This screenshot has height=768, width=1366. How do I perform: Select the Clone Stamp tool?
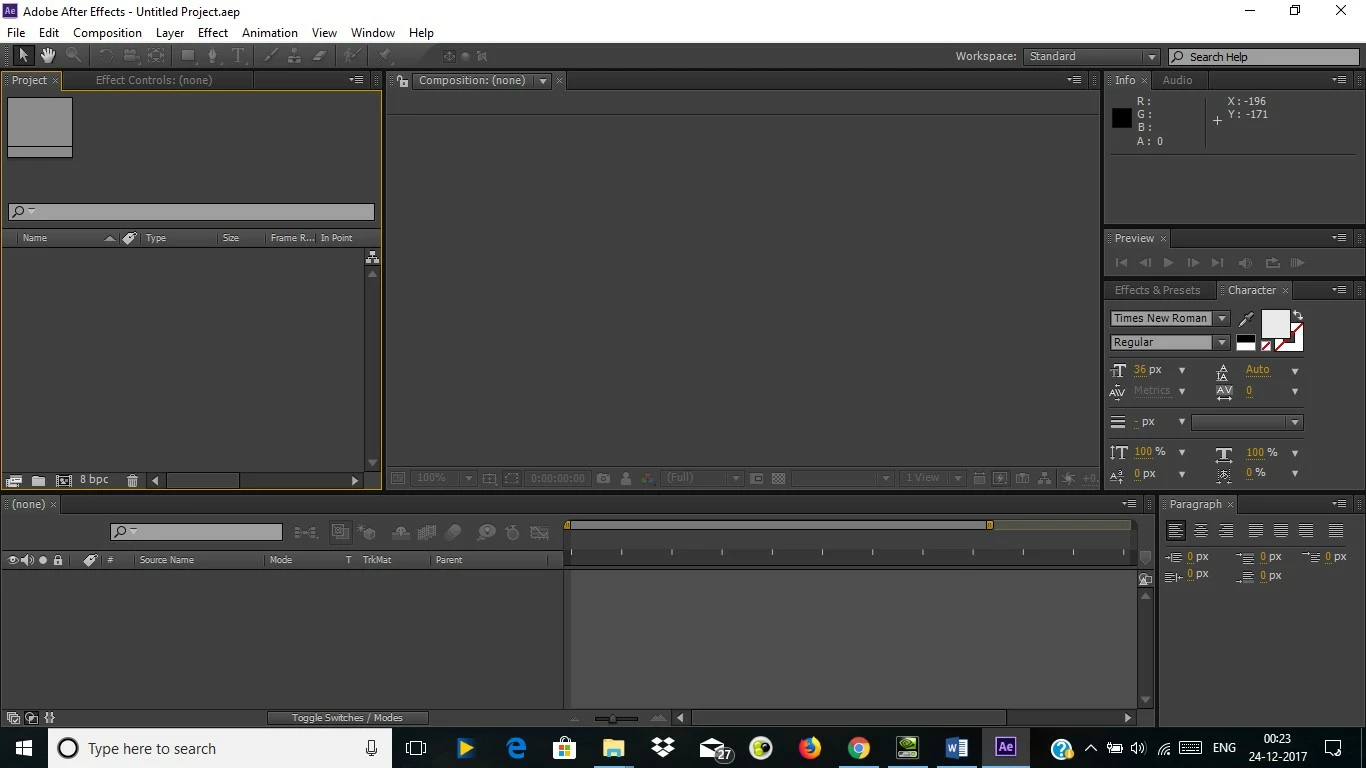[295, 56]
